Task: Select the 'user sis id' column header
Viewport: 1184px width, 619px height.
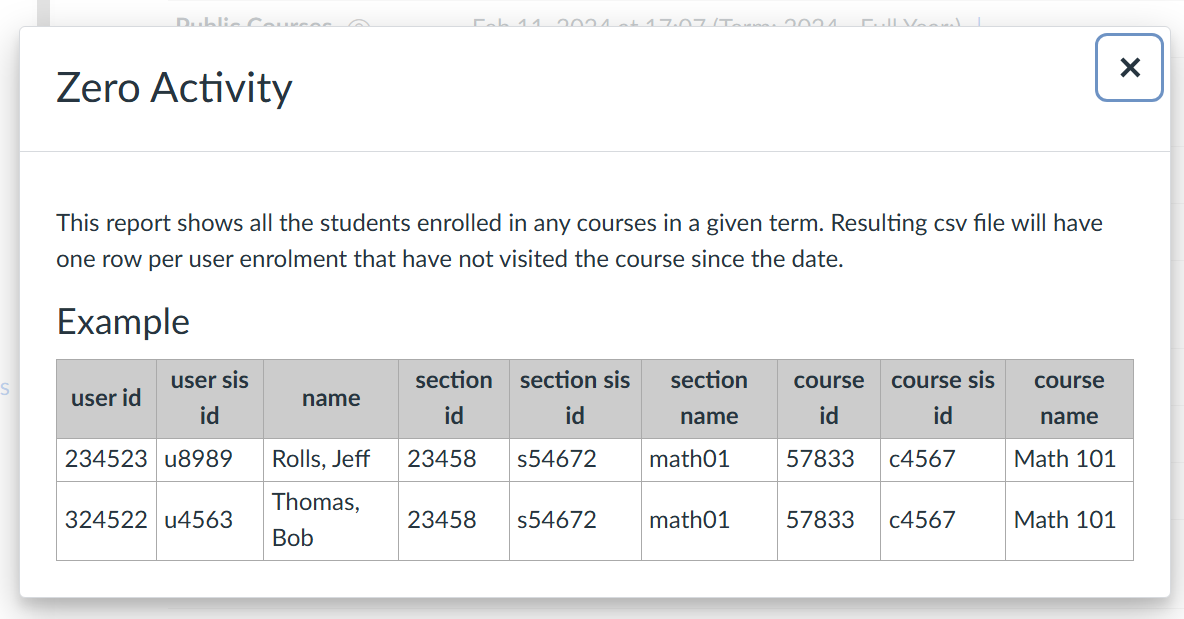Action: click(209, 398)
